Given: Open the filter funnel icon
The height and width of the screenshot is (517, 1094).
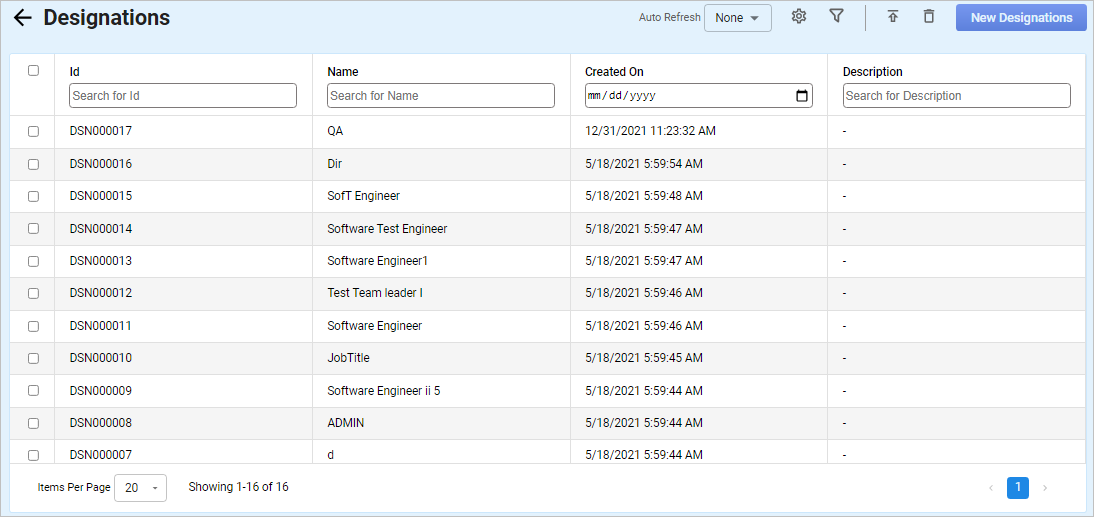Looking at the screenshot, I should pos(836,17).
